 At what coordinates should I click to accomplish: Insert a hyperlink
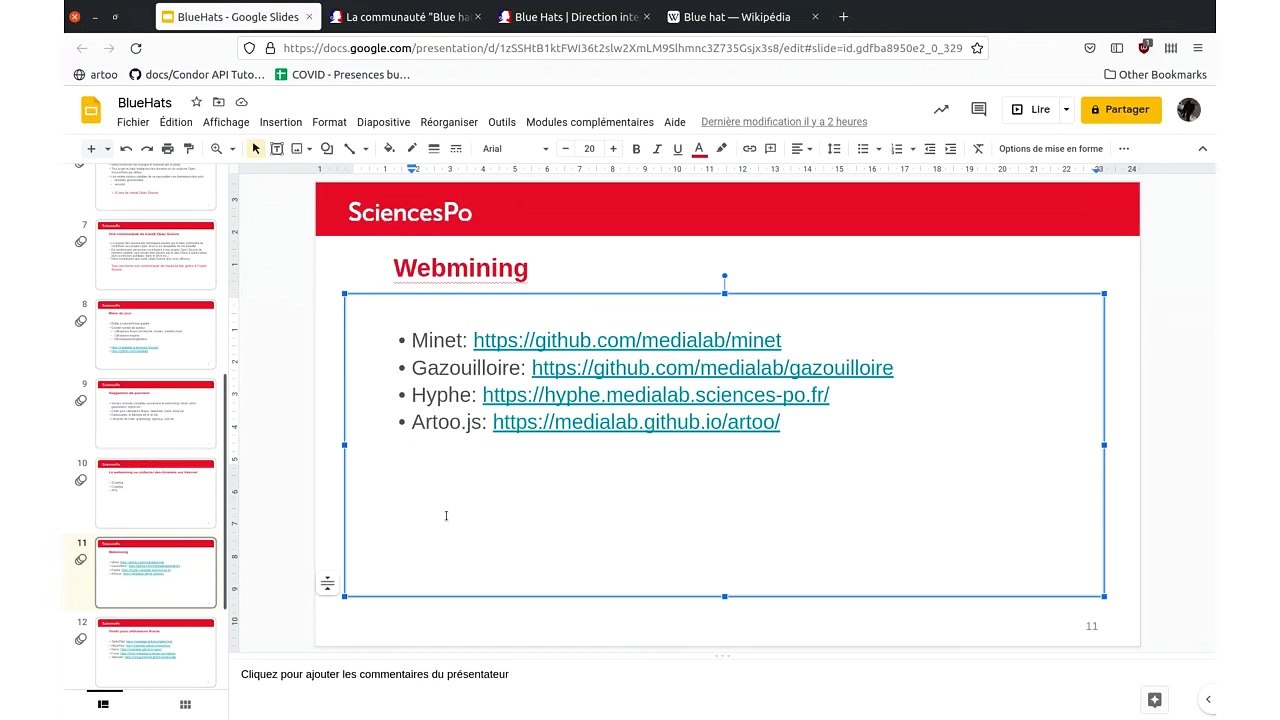pyautogui.click(x=749, y=149)
